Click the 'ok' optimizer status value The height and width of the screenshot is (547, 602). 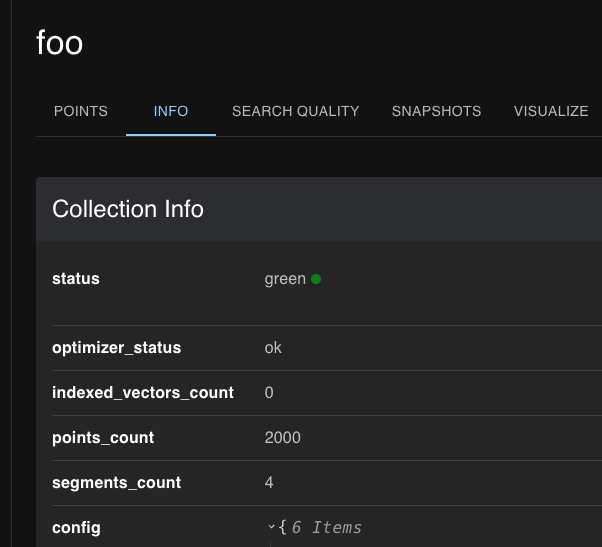click(273, 348)
